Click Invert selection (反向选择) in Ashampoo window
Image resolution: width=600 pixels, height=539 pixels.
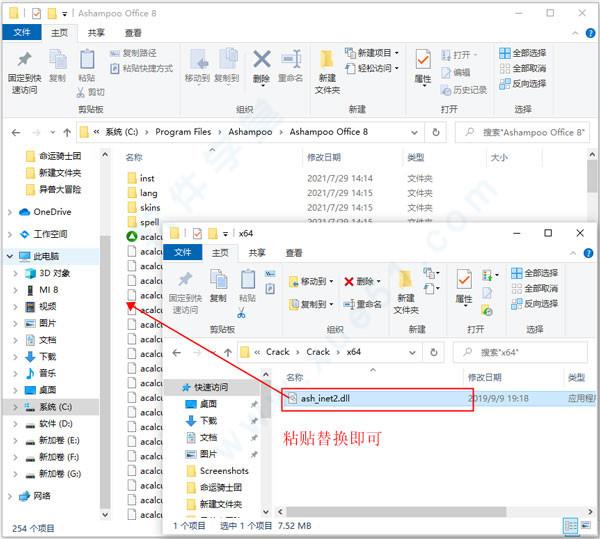pos(523,83)
